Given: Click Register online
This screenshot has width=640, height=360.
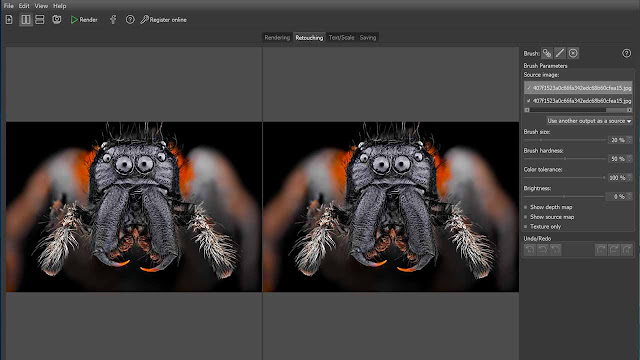Looking at the screenshot, I should pyautogui.click(x=163, y=20).
